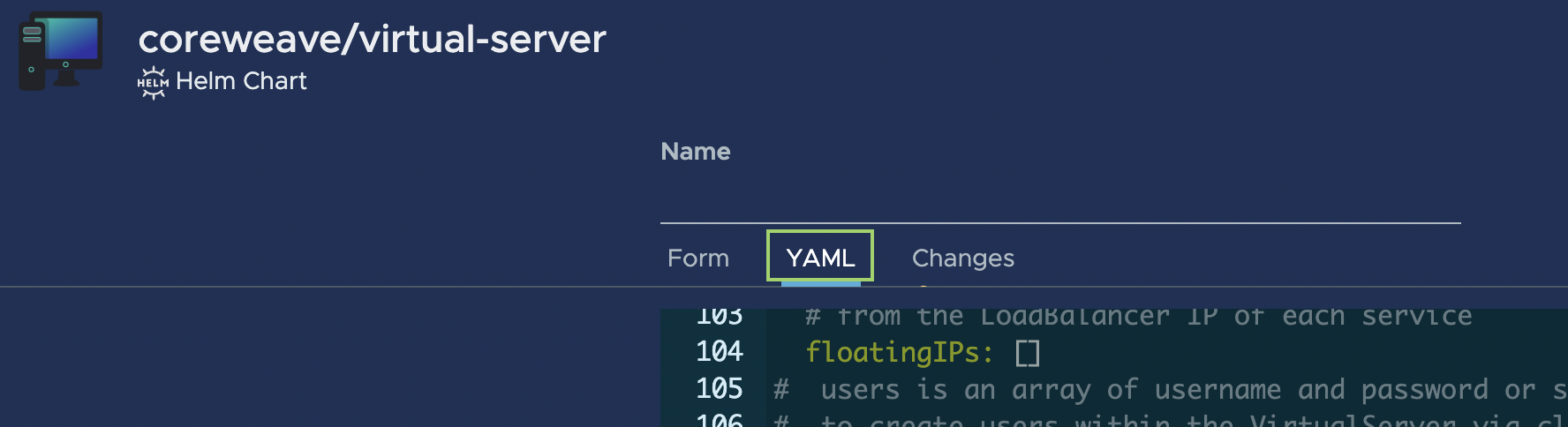
Task: Click the virtual-server computer chart icon
Action: [x=61, y=50]
